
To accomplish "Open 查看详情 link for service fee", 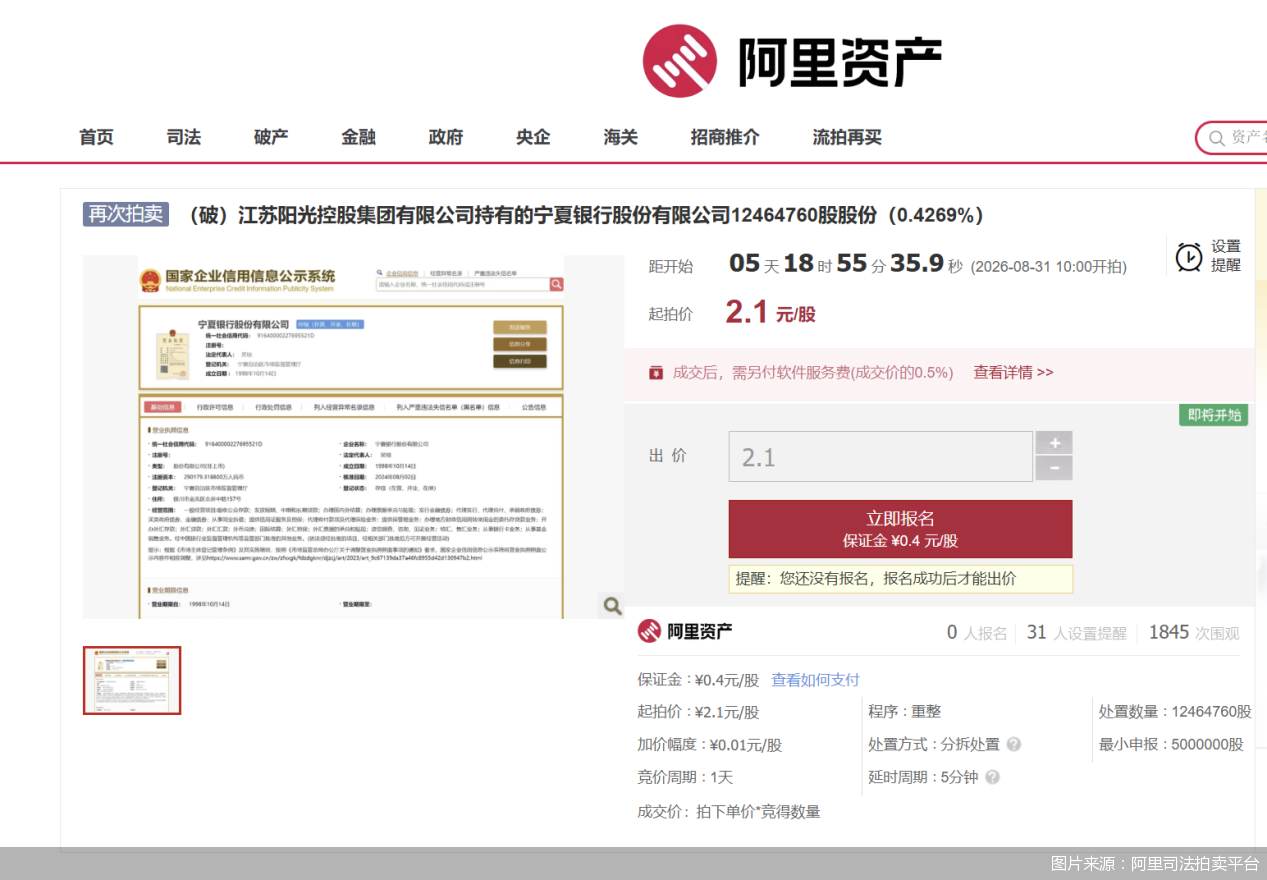I will coord(1013,372).
